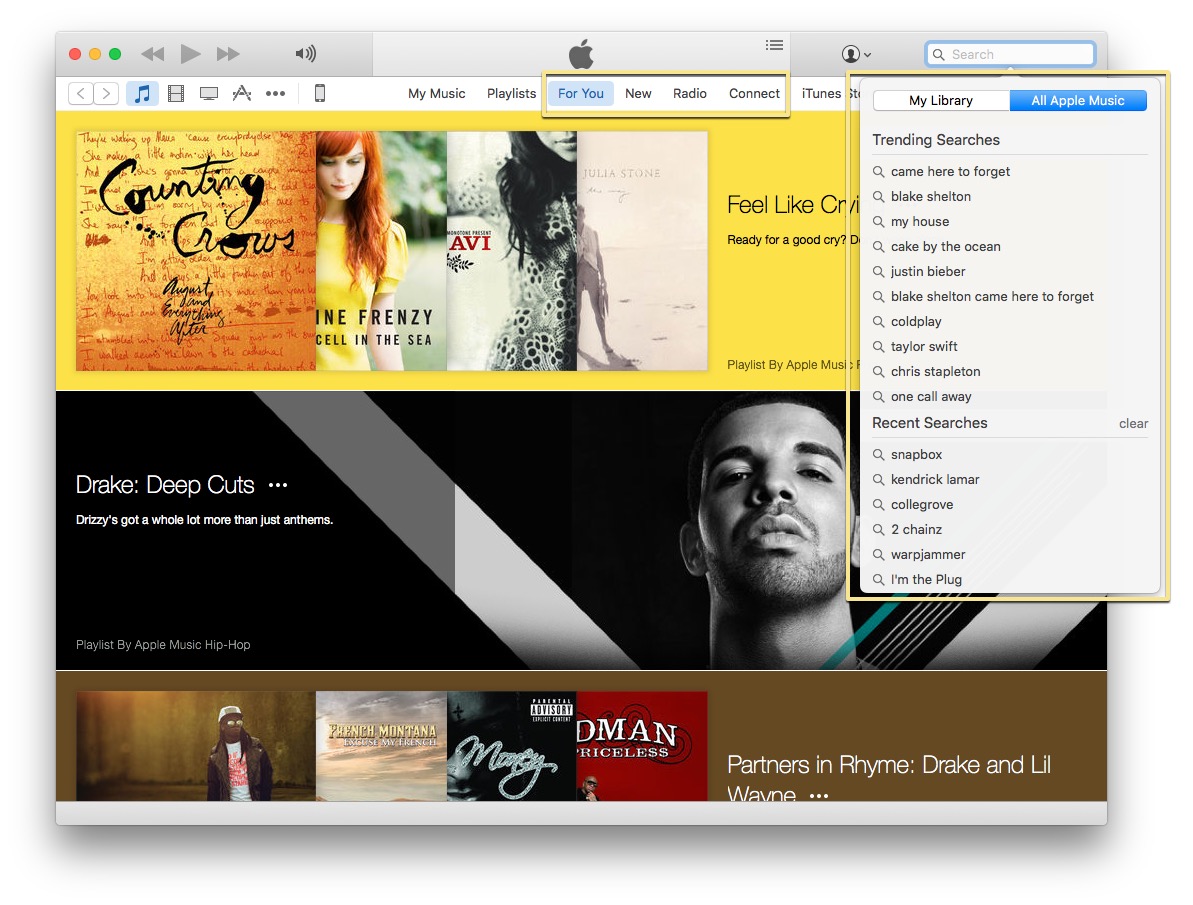
Task: Select the Music section icon
Action: (x=142, y=92)
